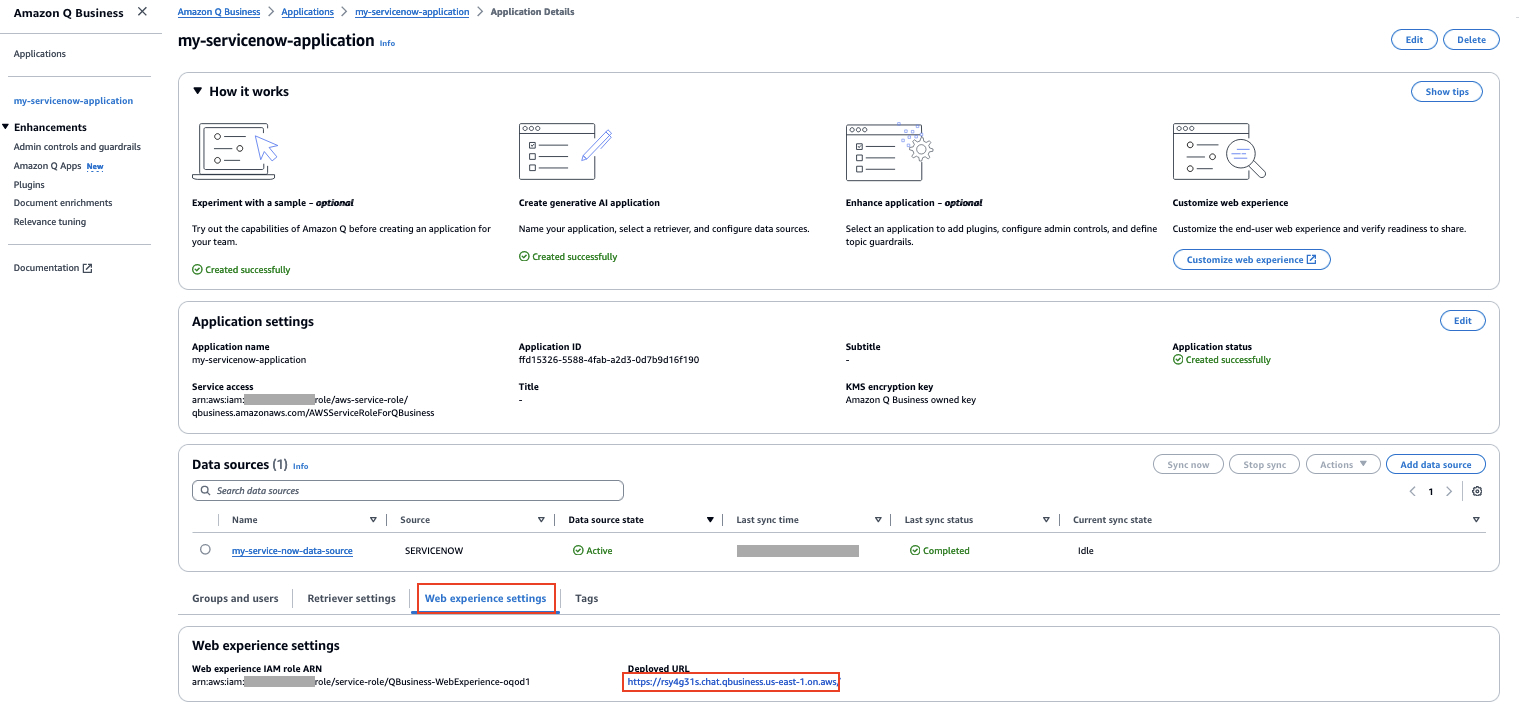
Task: Click the Completed sync status cell
Action: click(940, 551)
